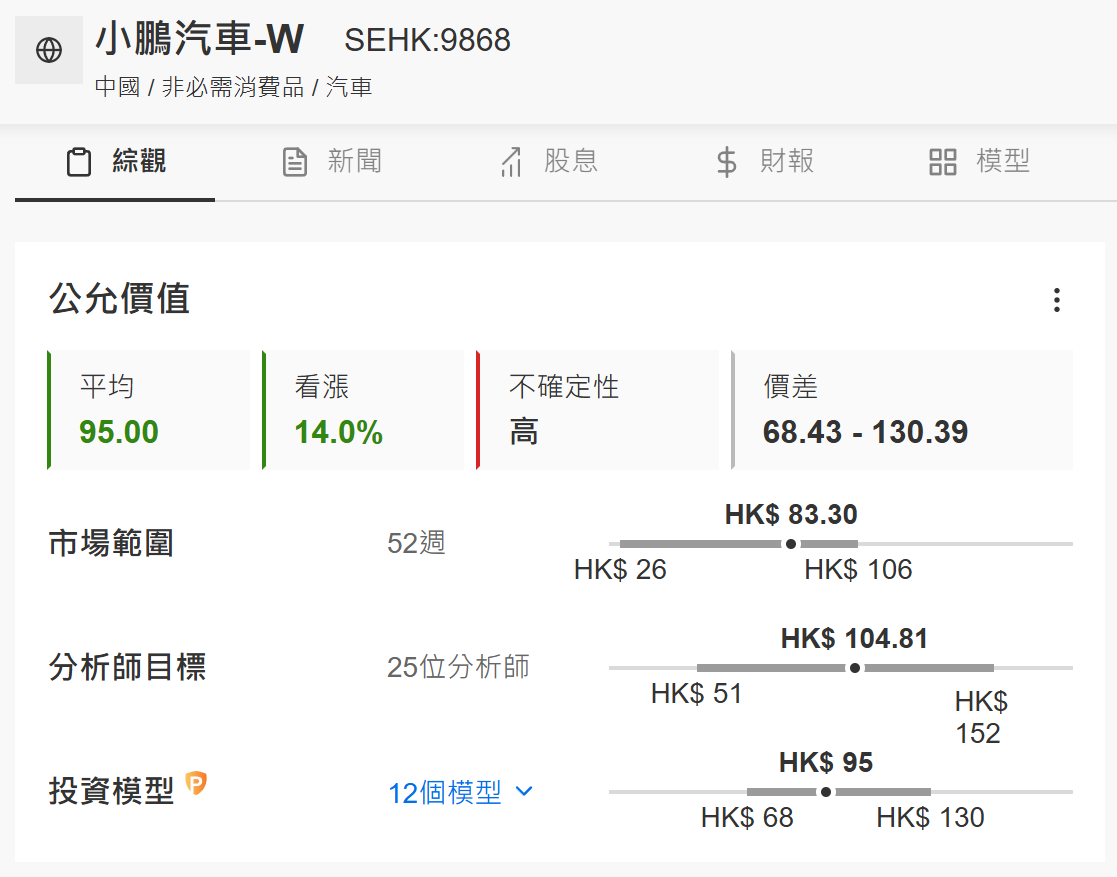Viewport: 1117px width, 877px height.
Task: Click the HK$ 68 model low value
Action: (747, 817)
